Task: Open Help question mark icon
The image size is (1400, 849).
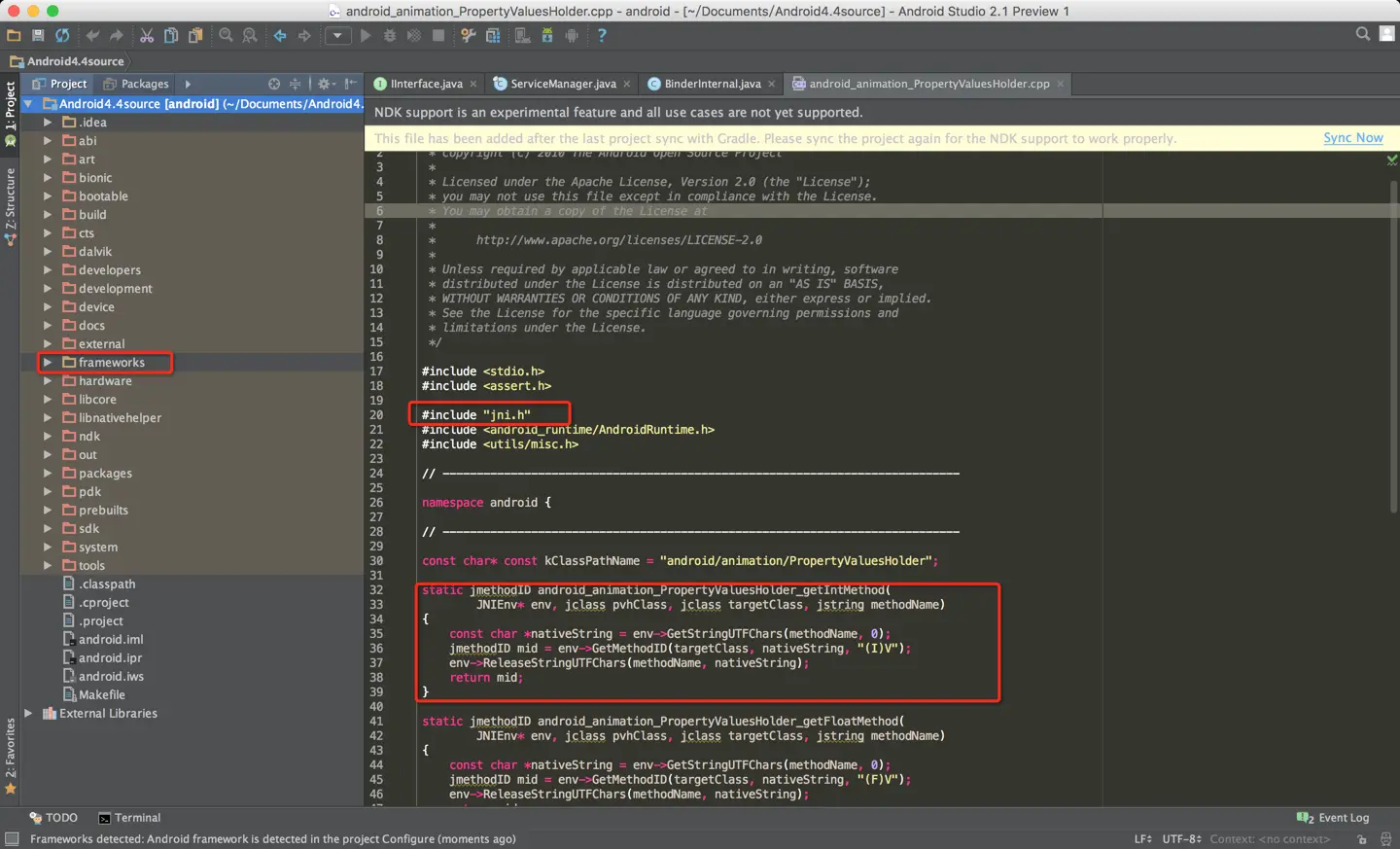Action: click(602, 35)
